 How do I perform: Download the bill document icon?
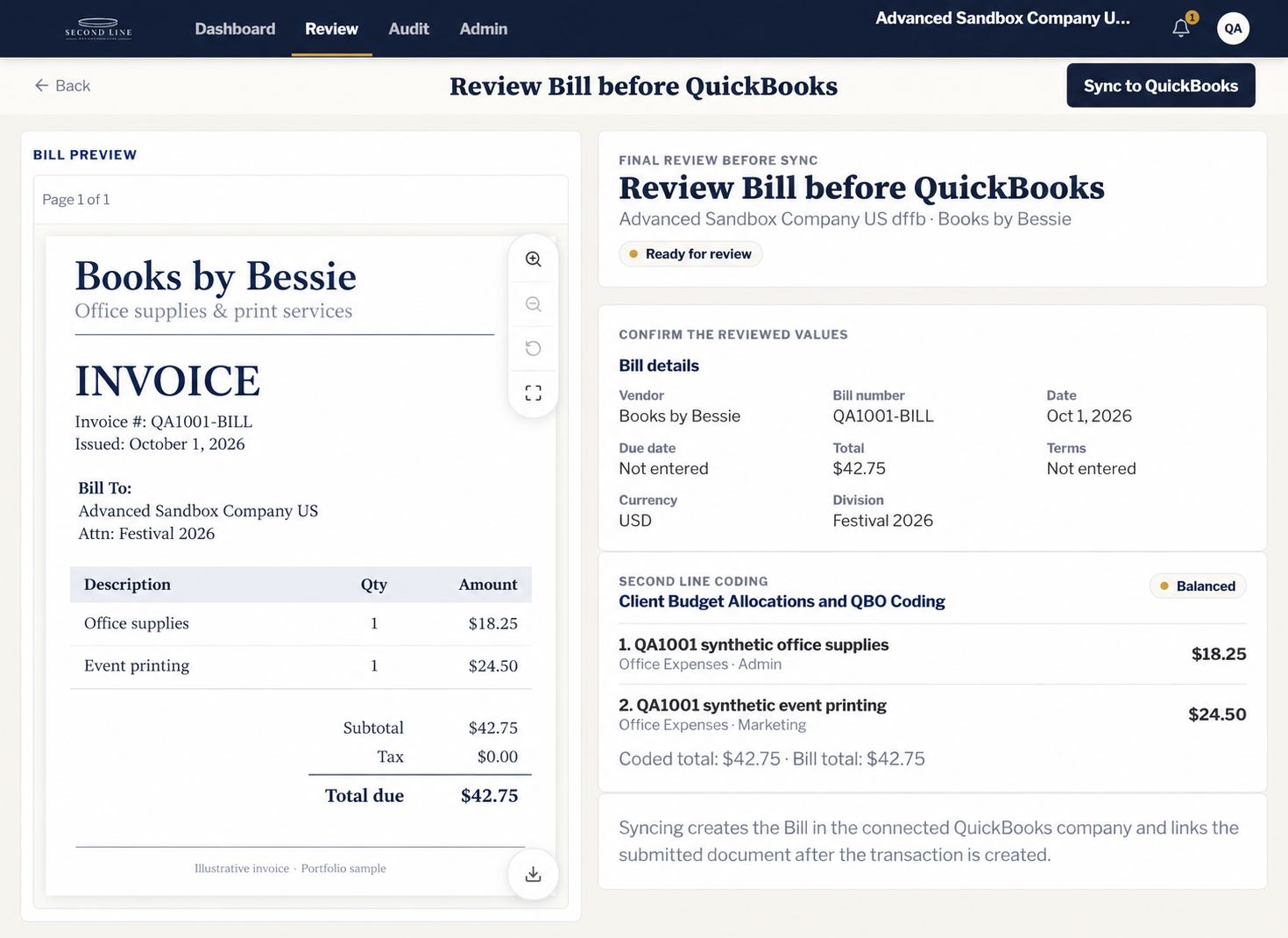[x=533, y=874]
